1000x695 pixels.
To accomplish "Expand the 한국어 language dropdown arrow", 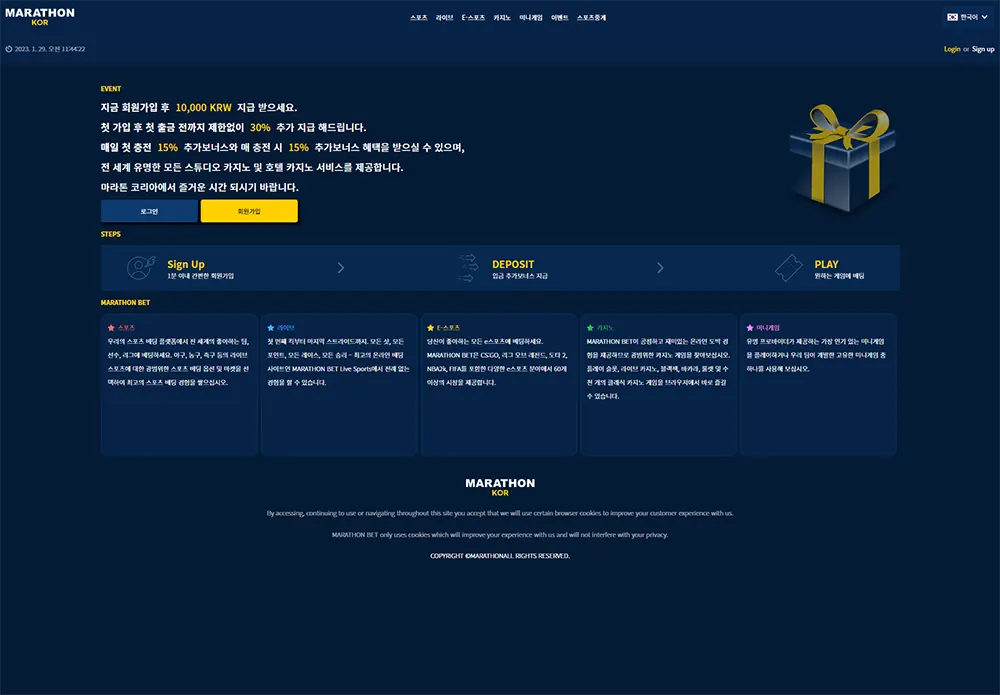I will (x=985, y=17).
